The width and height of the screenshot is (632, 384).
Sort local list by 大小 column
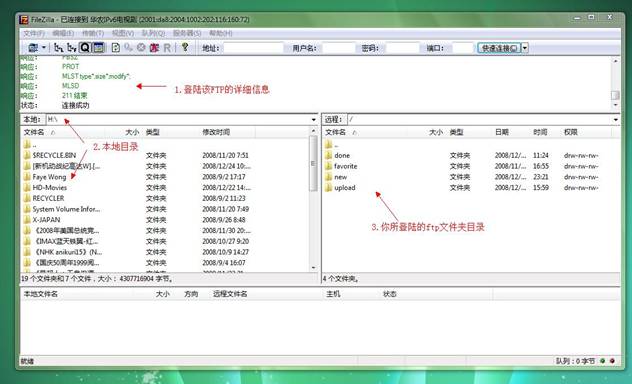(x=132, y=132)
